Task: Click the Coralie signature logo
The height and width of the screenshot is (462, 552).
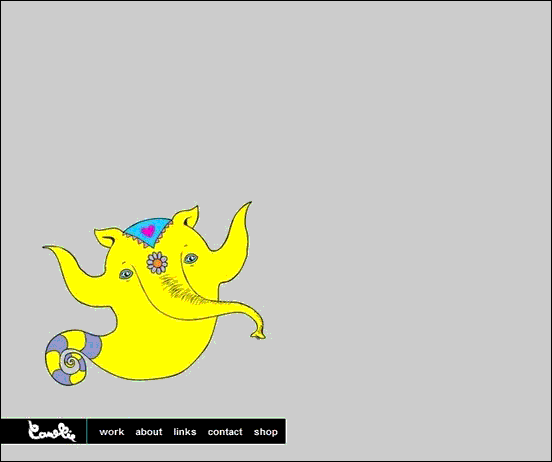Action: [x=52, y=431]
